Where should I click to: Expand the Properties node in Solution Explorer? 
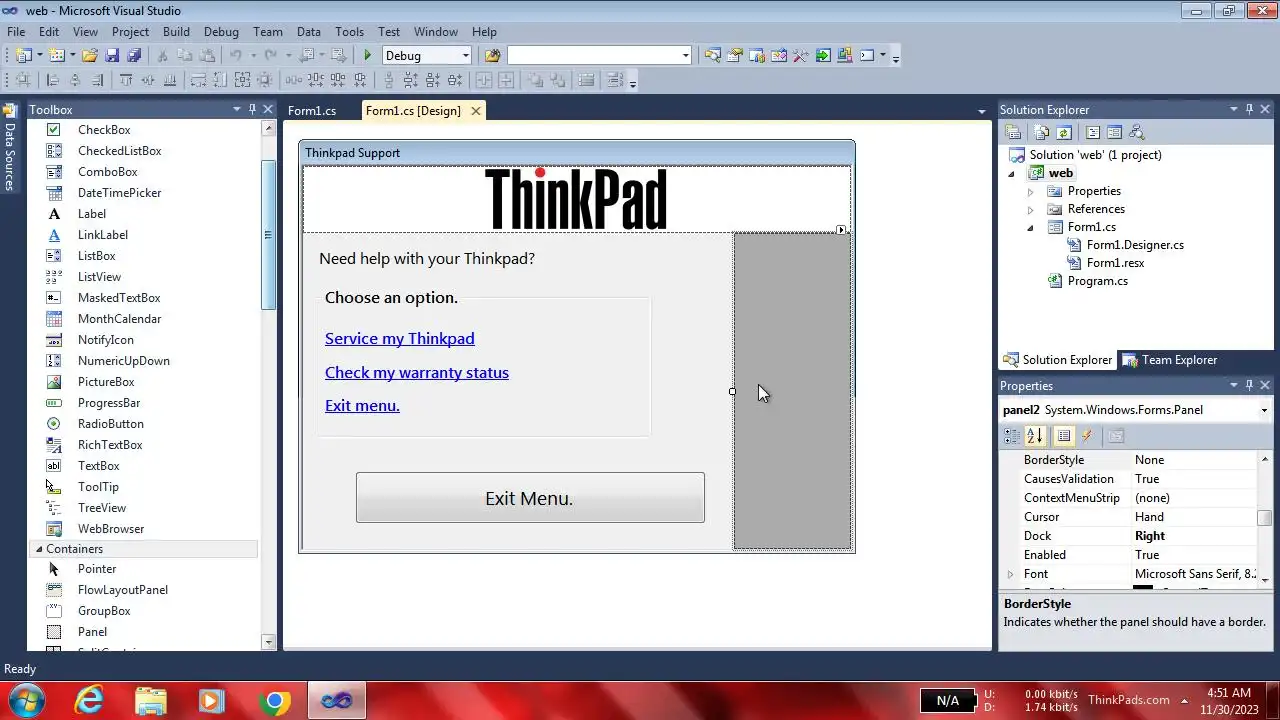point(1031,191)
